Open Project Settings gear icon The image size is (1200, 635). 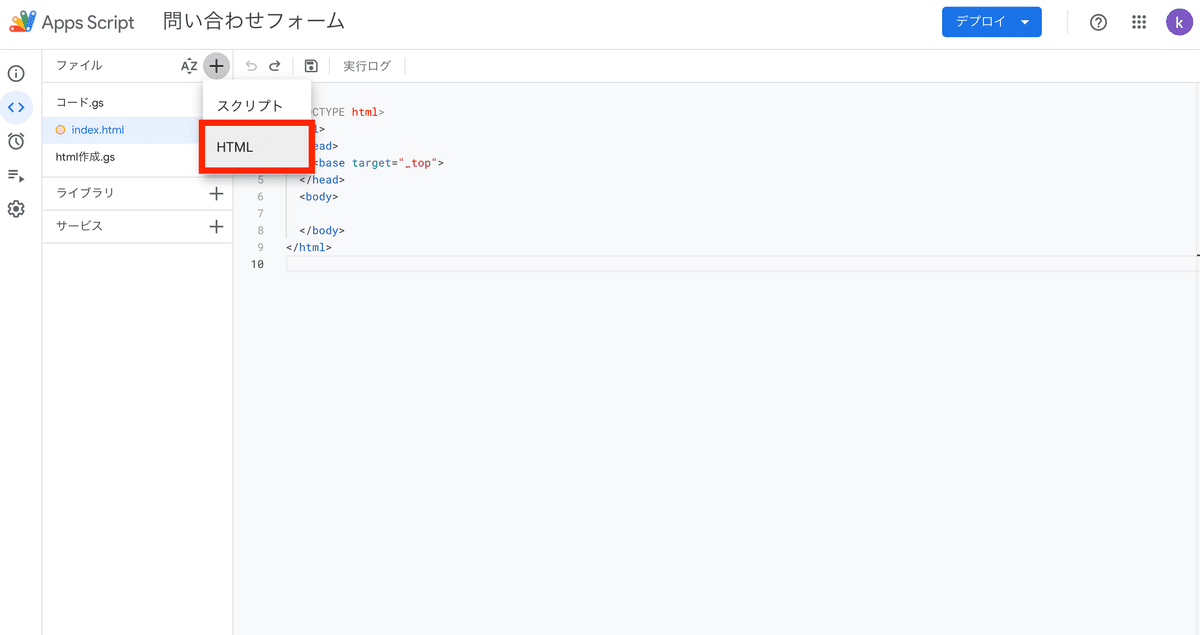(x=16, y=209)
